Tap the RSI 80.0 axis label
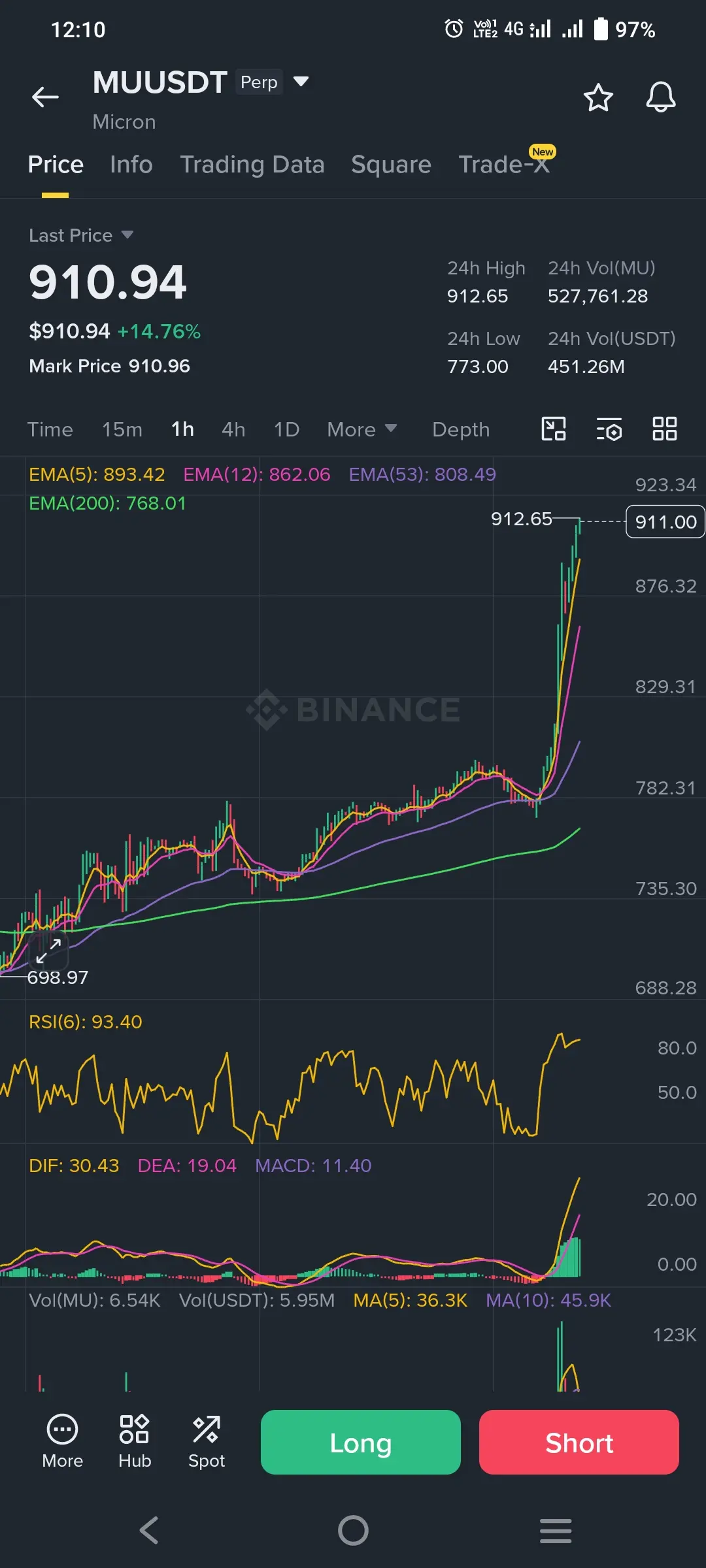Viewport: 706px width, 1568px height. pyautogui.click(x=677, y=1048)
